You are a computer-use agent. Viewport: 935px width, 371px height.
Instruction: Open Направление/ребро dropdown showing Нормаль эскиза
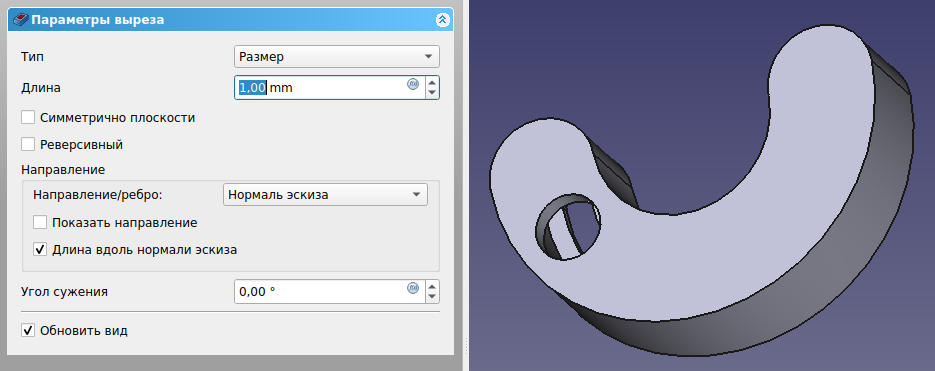[x=325, y=194]
